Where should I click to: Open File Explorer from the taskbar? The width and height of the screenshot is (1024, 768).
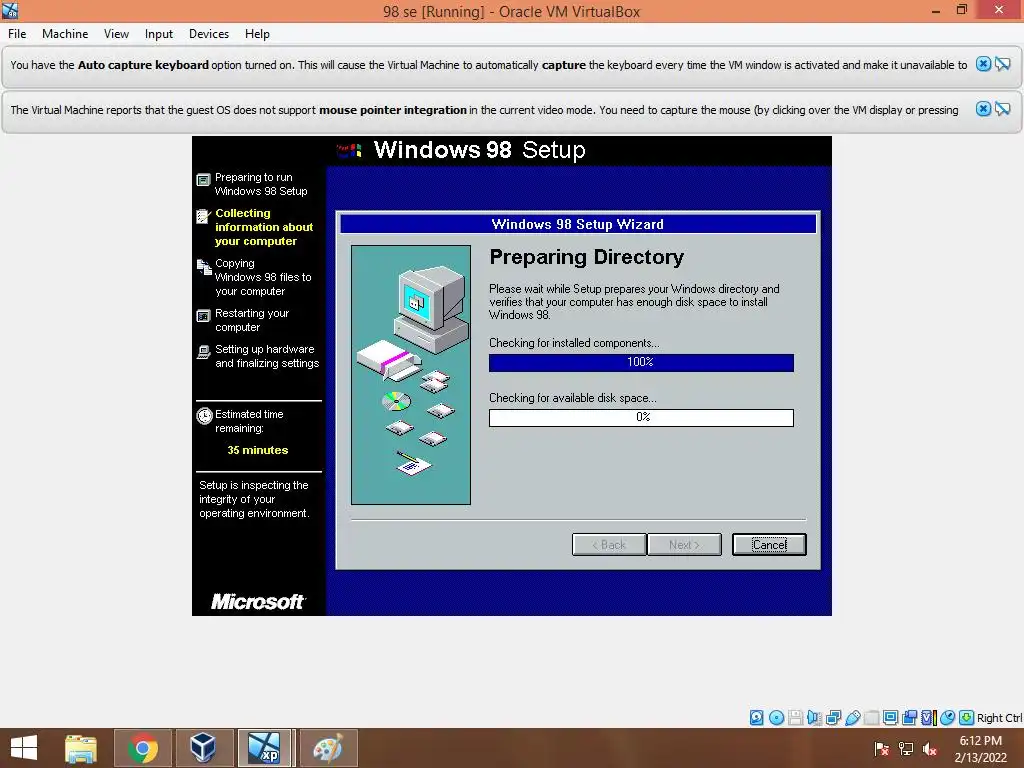[x=81, y=748]
